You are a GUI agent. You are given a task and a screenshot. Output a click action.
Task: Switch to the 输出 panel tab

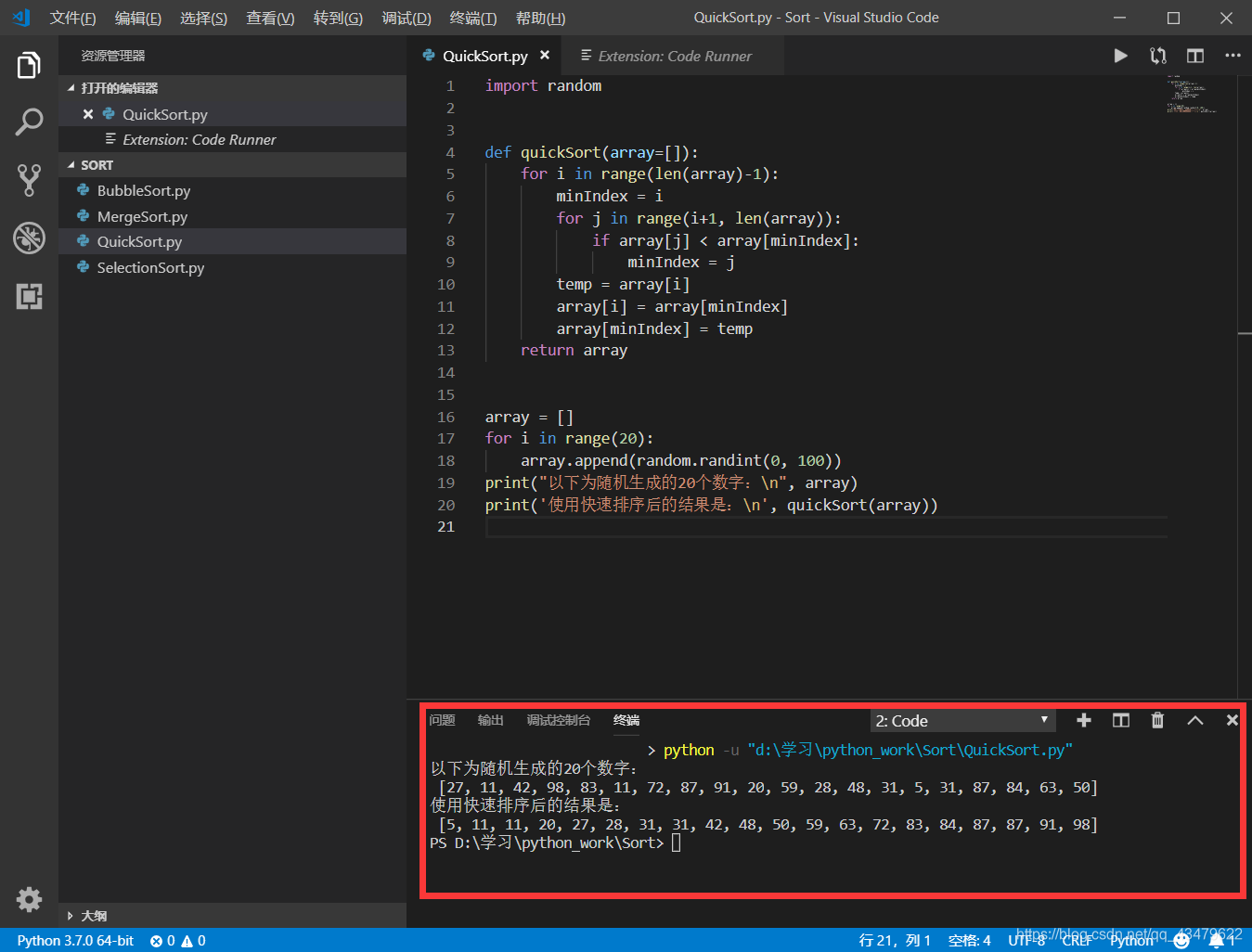click(x=490, y=720)
